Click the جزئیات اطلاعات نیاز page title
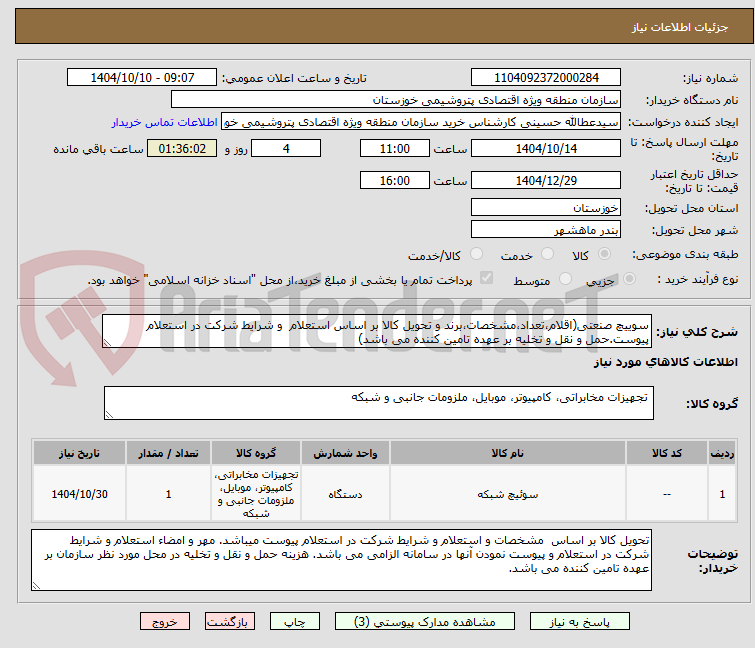This screenshot has width=755, height=648. pyautogui.click(x=680, y=27)
